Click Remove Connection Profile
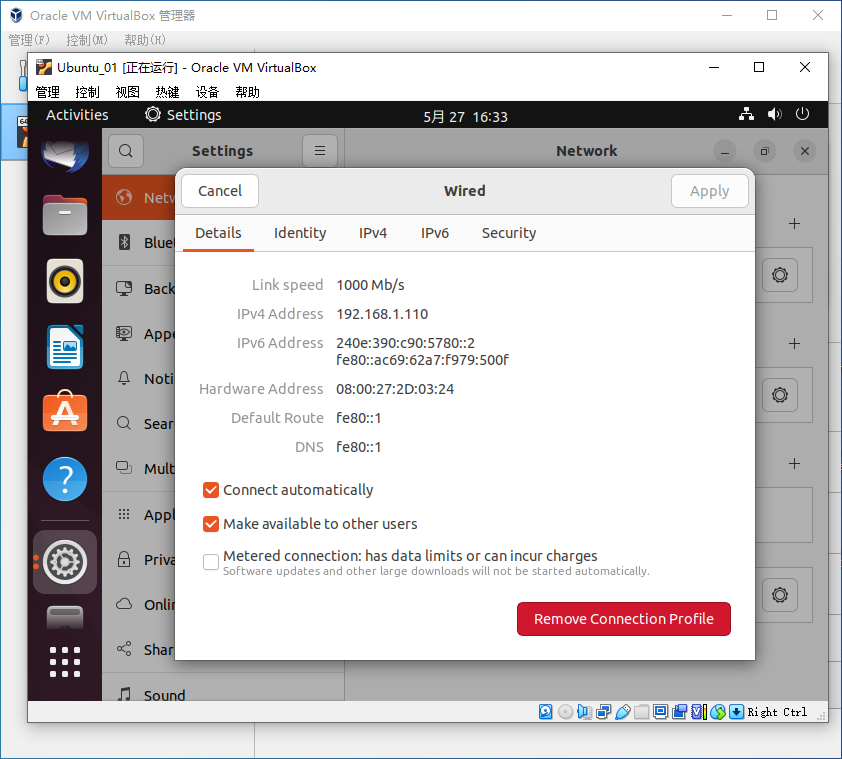 [623, 619]
